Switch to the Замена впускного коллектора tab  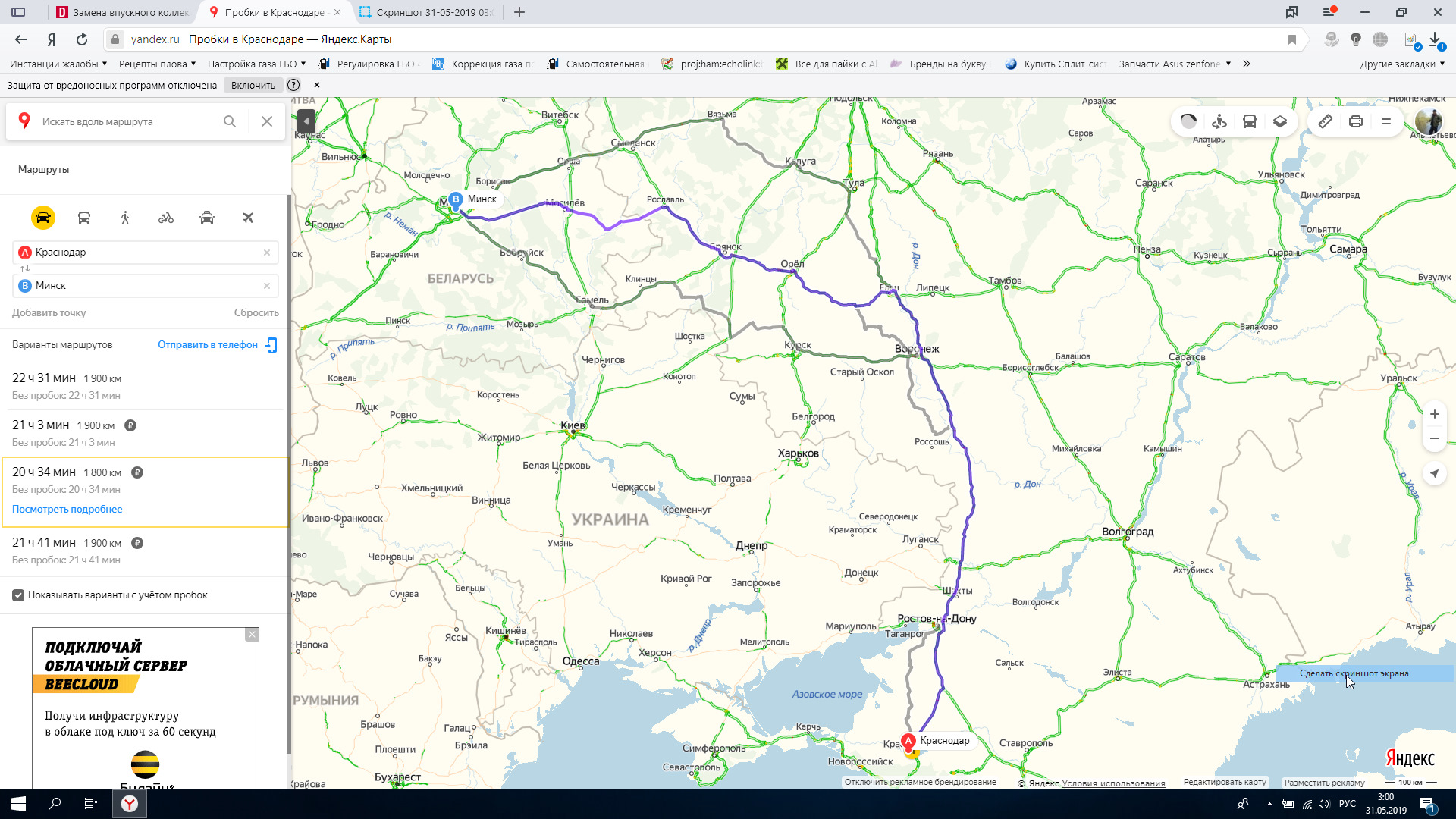point(123,12)
